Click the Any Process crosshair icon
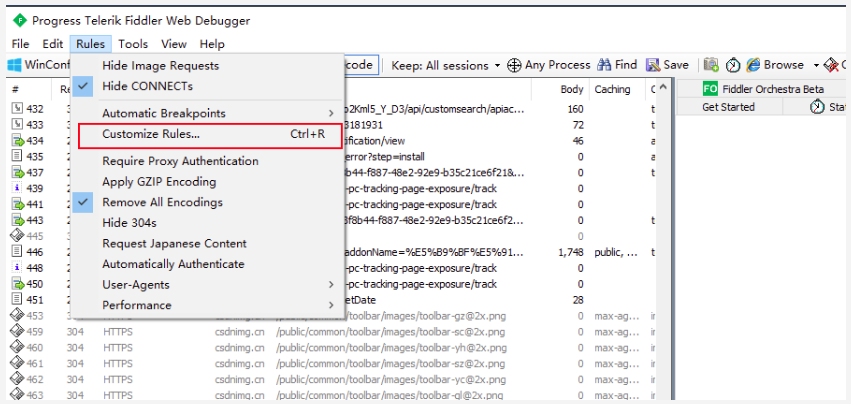The image size is (851, 404). coord(514,65)
